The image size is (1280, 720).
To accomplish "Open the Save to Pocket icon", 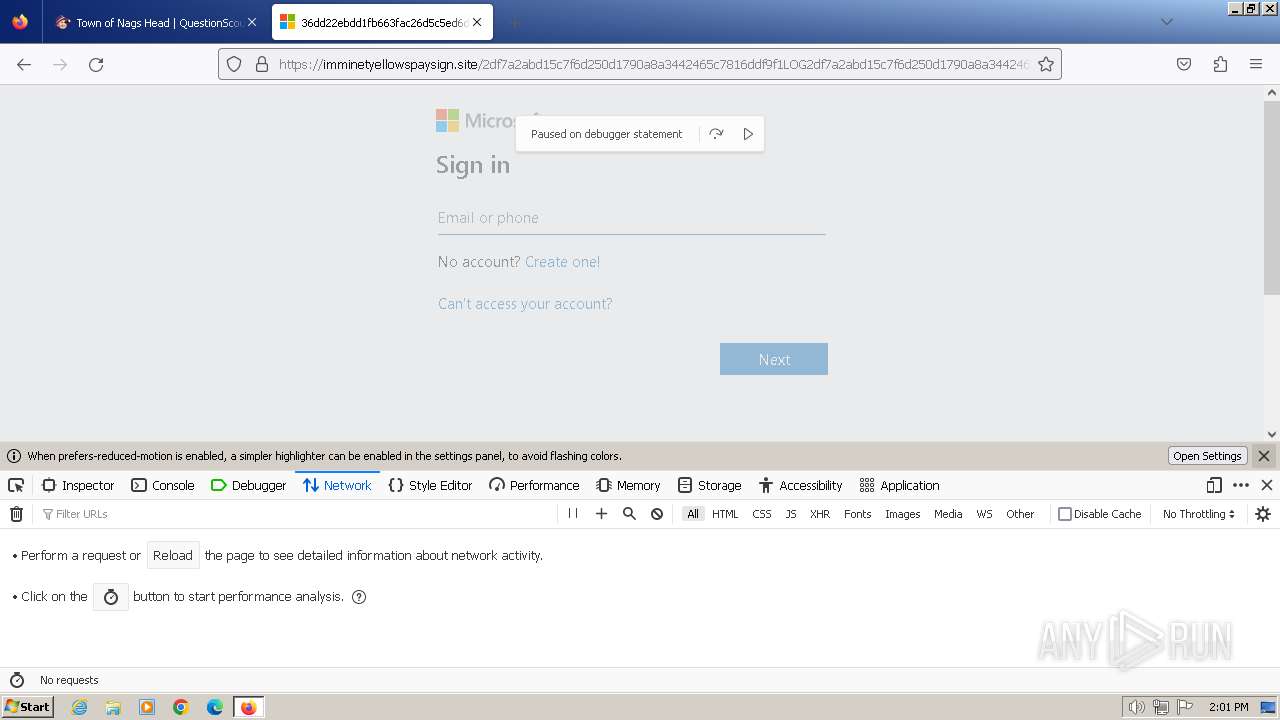I will 1184,64.
